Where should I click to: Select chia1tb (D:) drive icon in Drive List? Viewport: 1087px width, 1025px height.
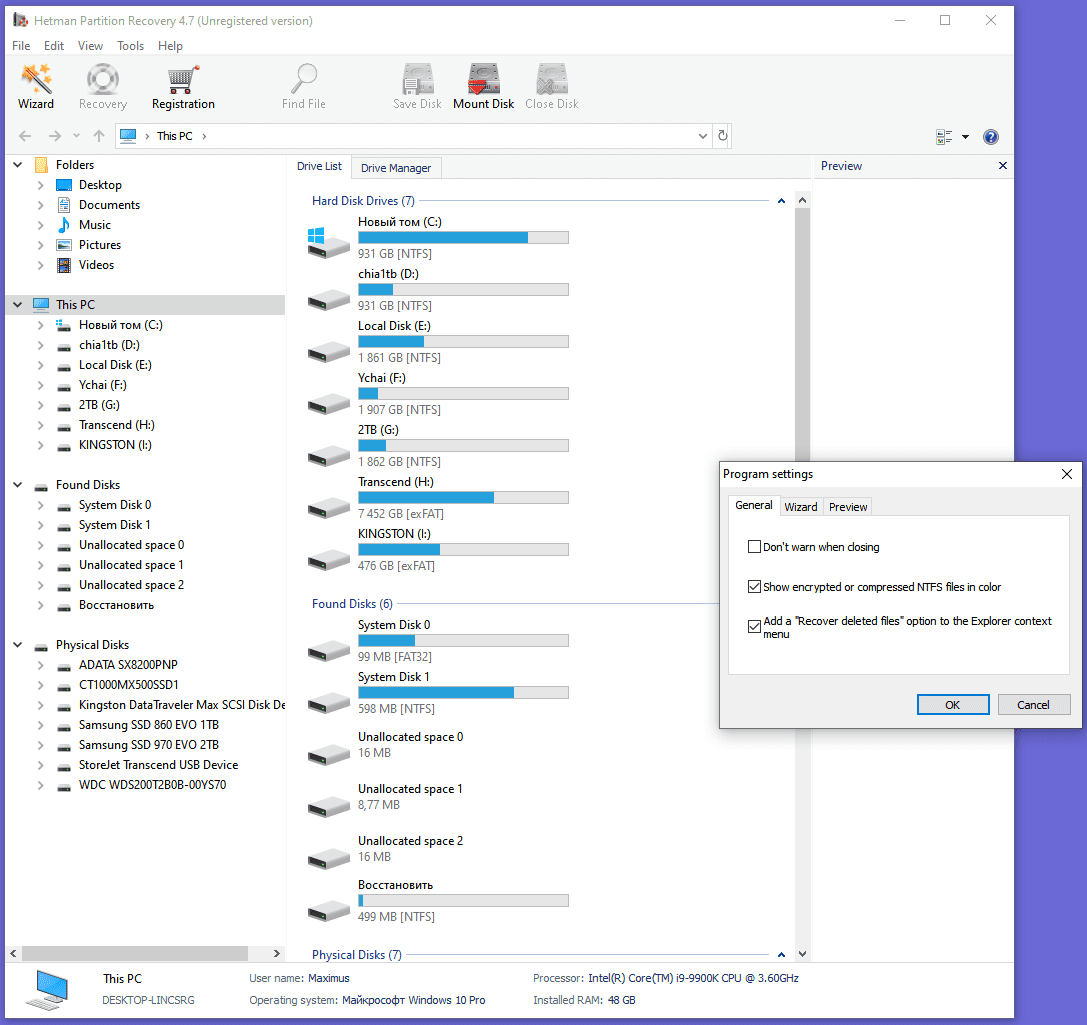coord(328,299)
